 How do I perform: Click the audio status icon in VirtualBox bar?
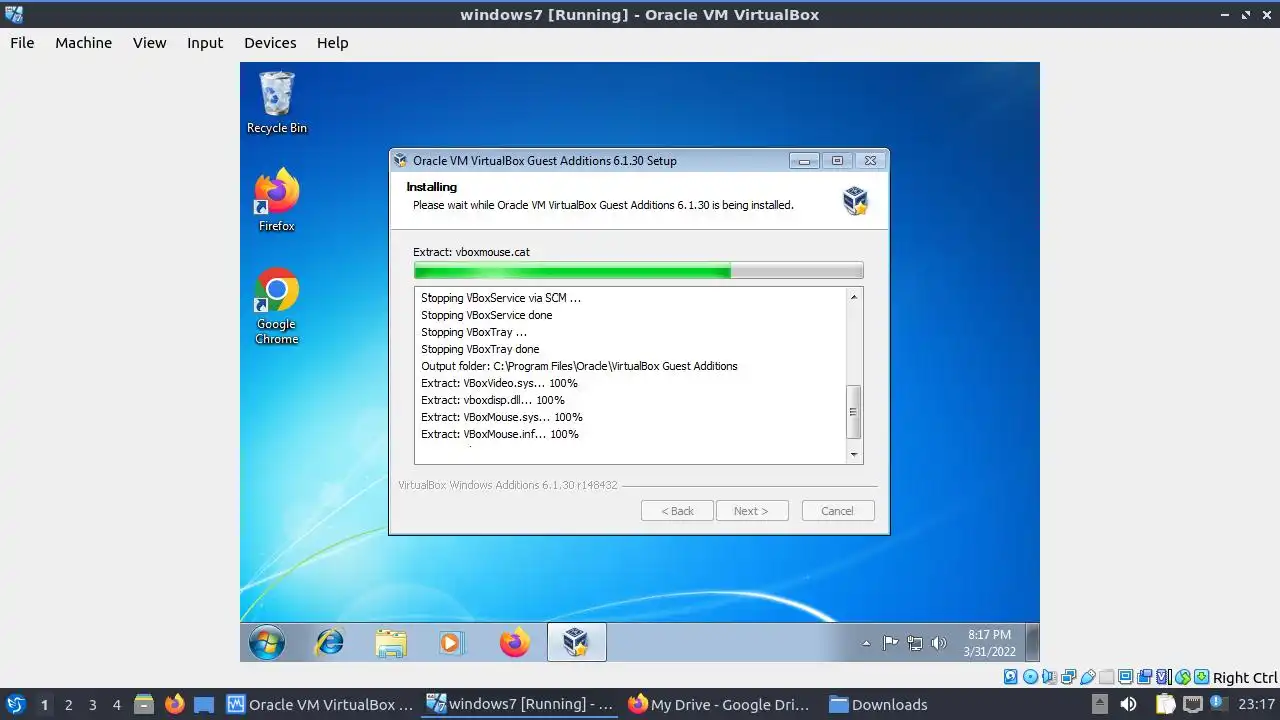click(x=1049, y=677)
